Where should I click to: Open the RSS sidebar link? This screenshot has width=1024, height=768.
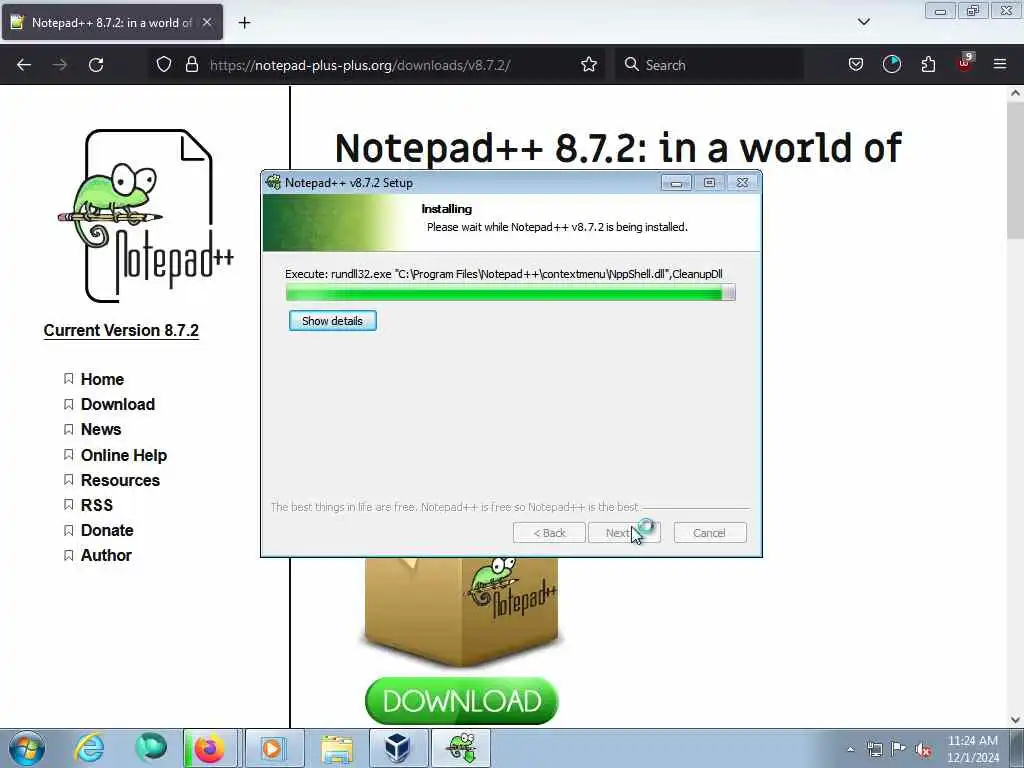point(97,505)
